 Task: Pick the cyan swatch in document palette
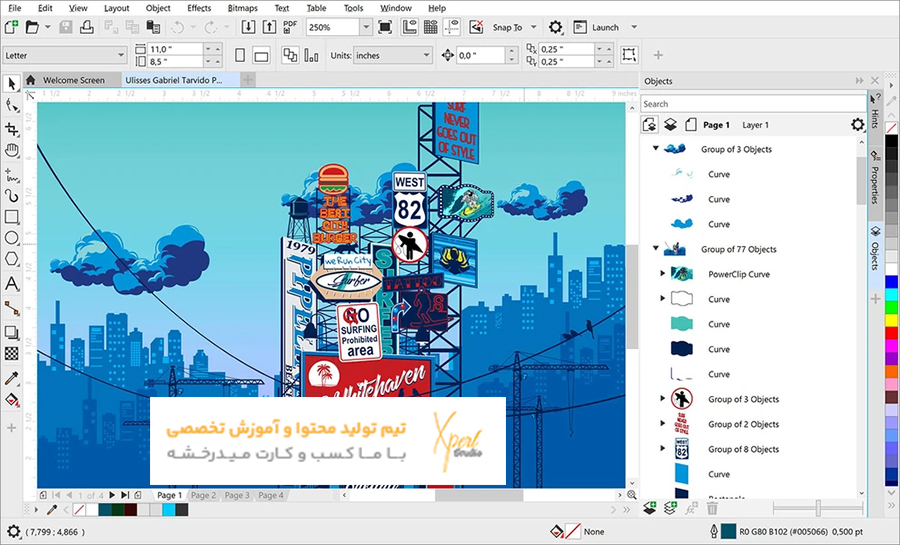pyautogui.click(x=168, y=509)
